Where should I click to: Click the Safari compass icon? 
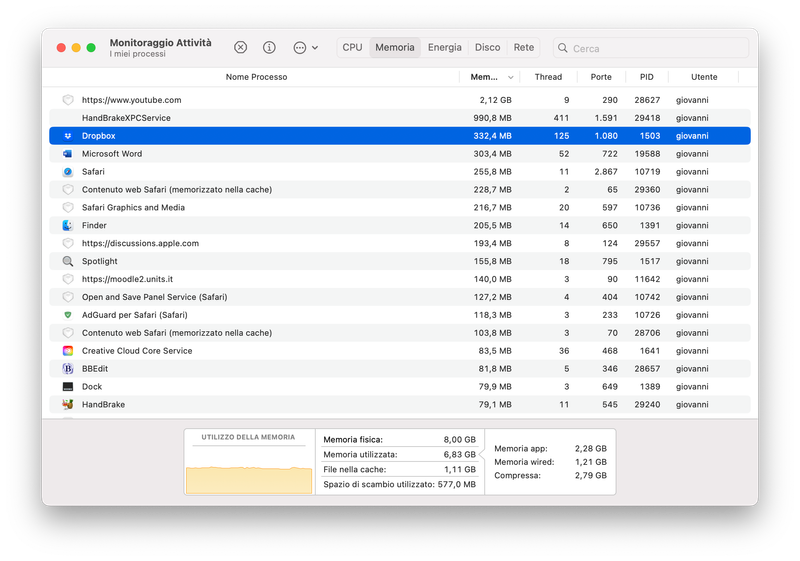[68, 172]
